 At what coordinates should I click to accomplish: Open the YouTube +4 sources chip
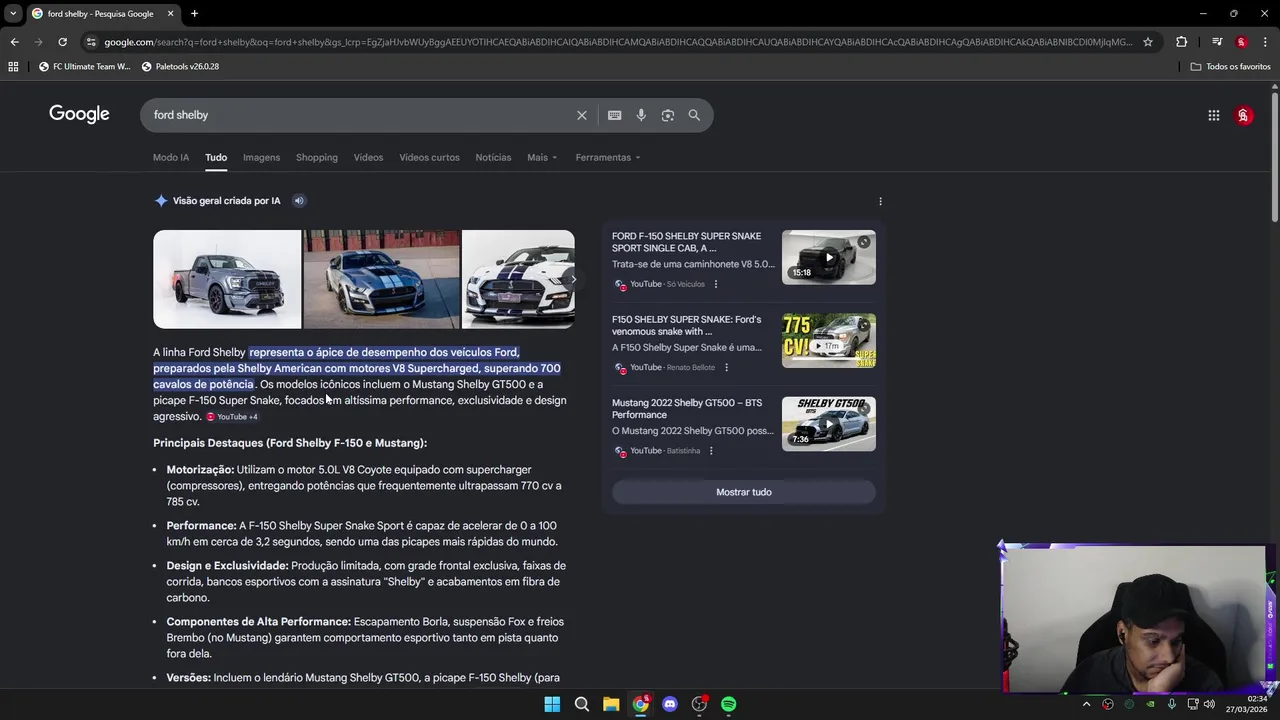click(x=232, y=417)
